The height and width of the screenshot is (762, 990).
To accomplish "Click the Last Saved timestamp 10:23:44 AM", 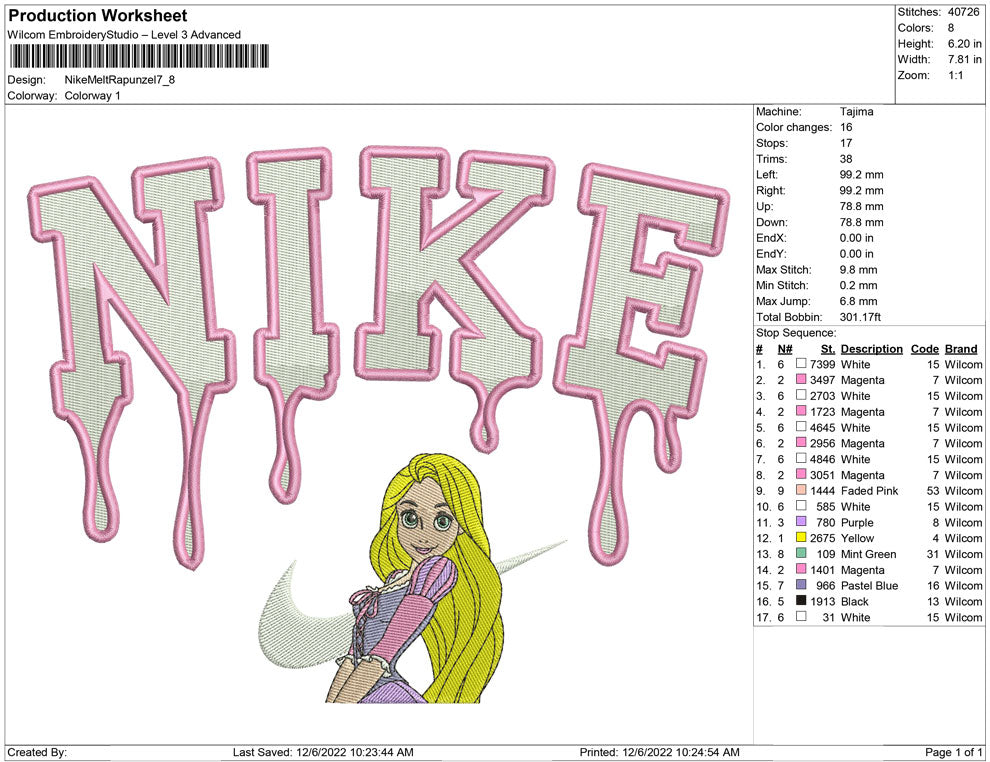I will tap(380, 752).
